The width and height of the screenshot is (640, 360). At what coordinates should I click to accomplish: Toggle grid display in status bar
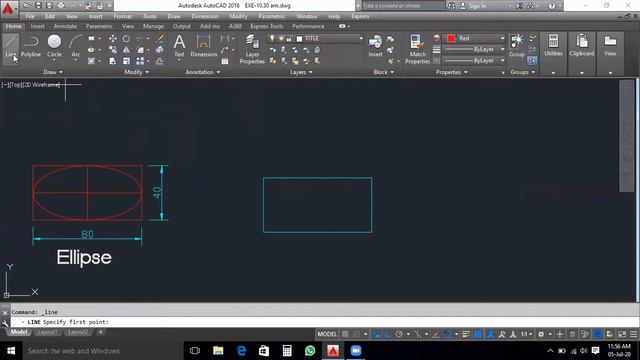point(345,334)
